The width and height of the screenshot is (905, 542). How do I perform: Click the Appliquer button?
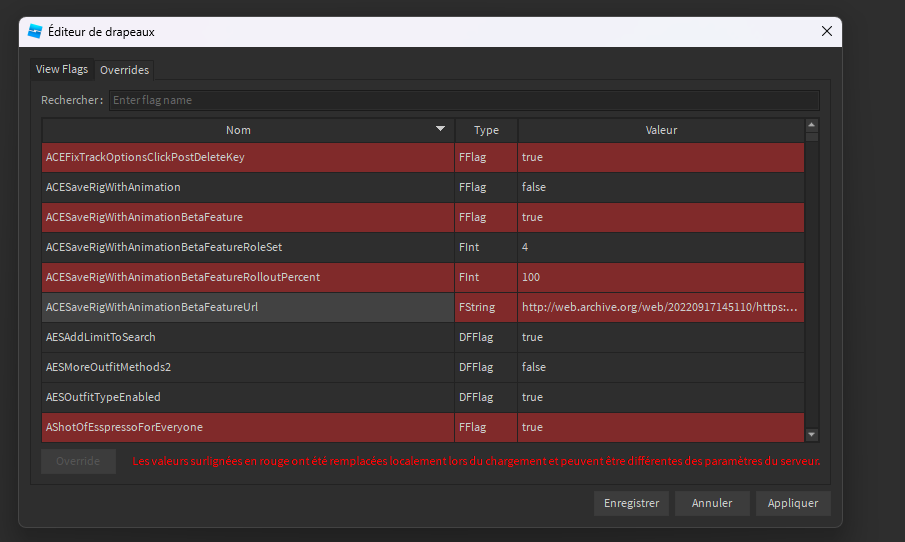[793, 503]
